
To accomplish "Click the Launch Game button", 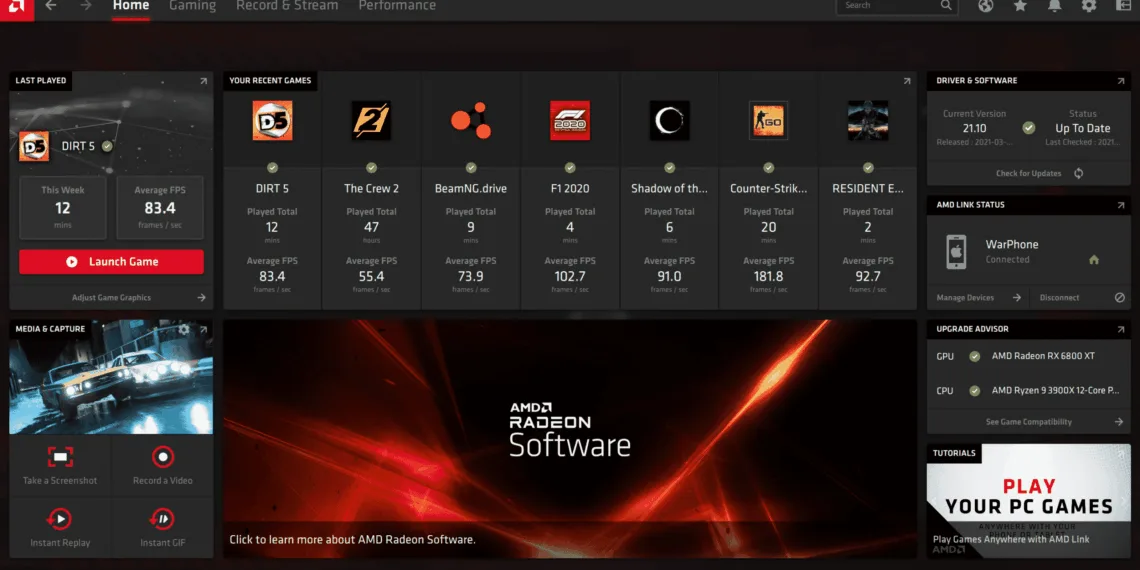I will coord(111,262).
